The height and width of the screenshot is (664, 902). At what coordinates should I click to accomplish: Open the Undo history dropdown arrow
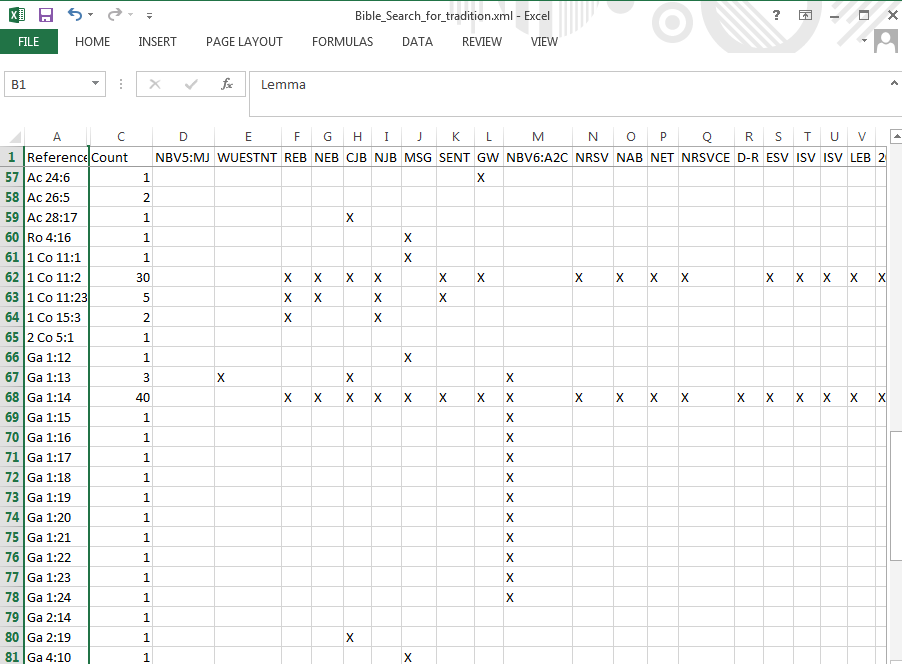[90, 15]
